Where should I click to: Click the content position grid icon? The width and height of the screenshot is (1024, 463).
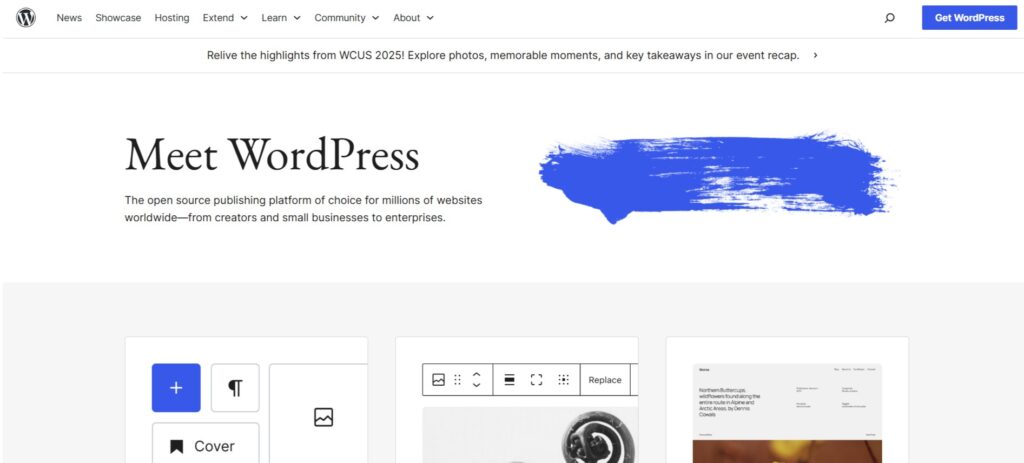[563, 380]
